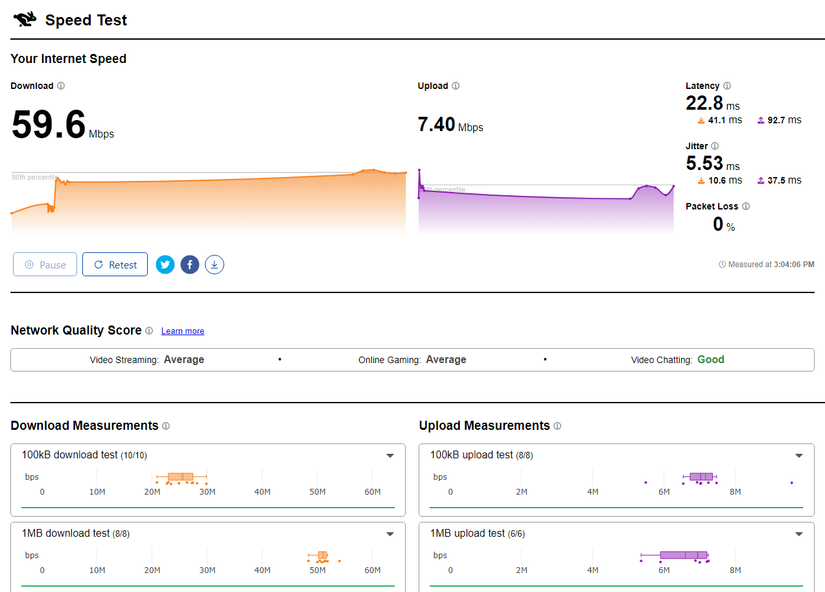The height and width of the screenshot is (592, 825).
Task: Open the Learn more link
Action: point(182,331)
